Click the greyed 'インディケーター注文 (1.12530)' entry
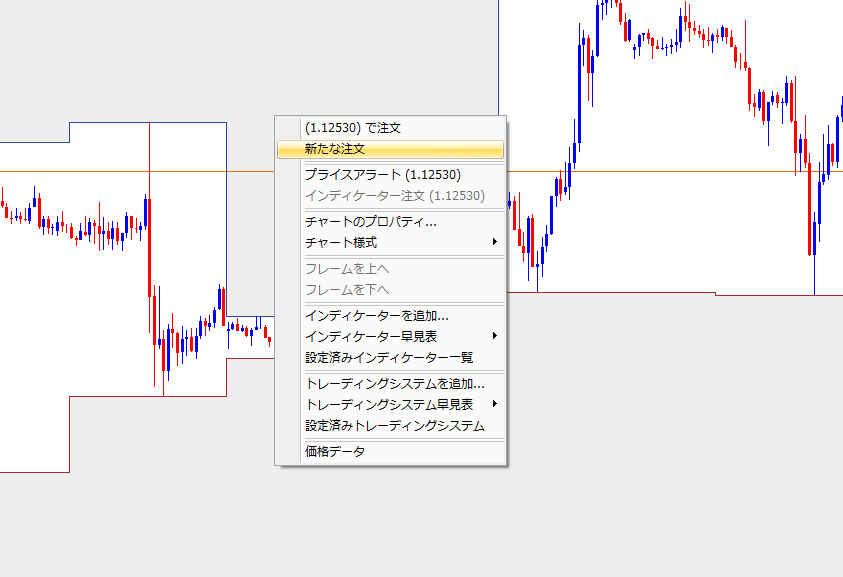The image size is (843, 577). (x=390, y=196)
